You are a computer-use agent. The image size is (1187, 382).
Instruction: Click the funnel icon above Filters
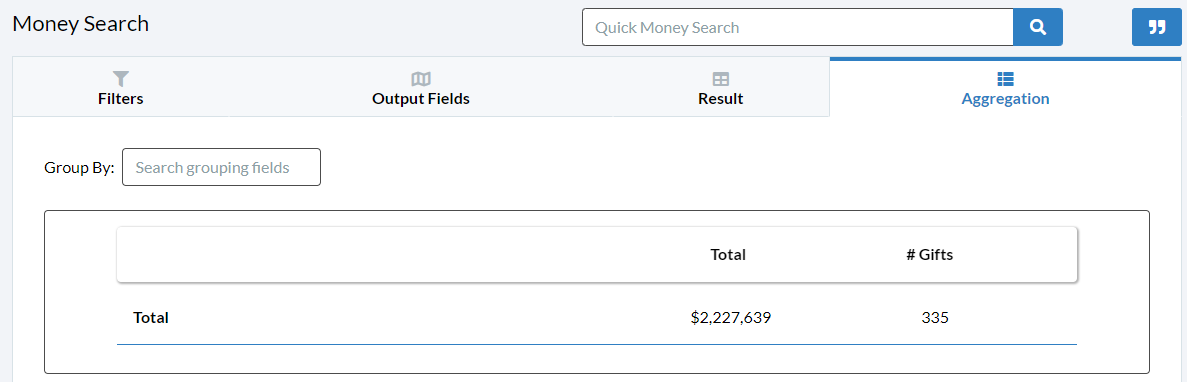(120, 79)
